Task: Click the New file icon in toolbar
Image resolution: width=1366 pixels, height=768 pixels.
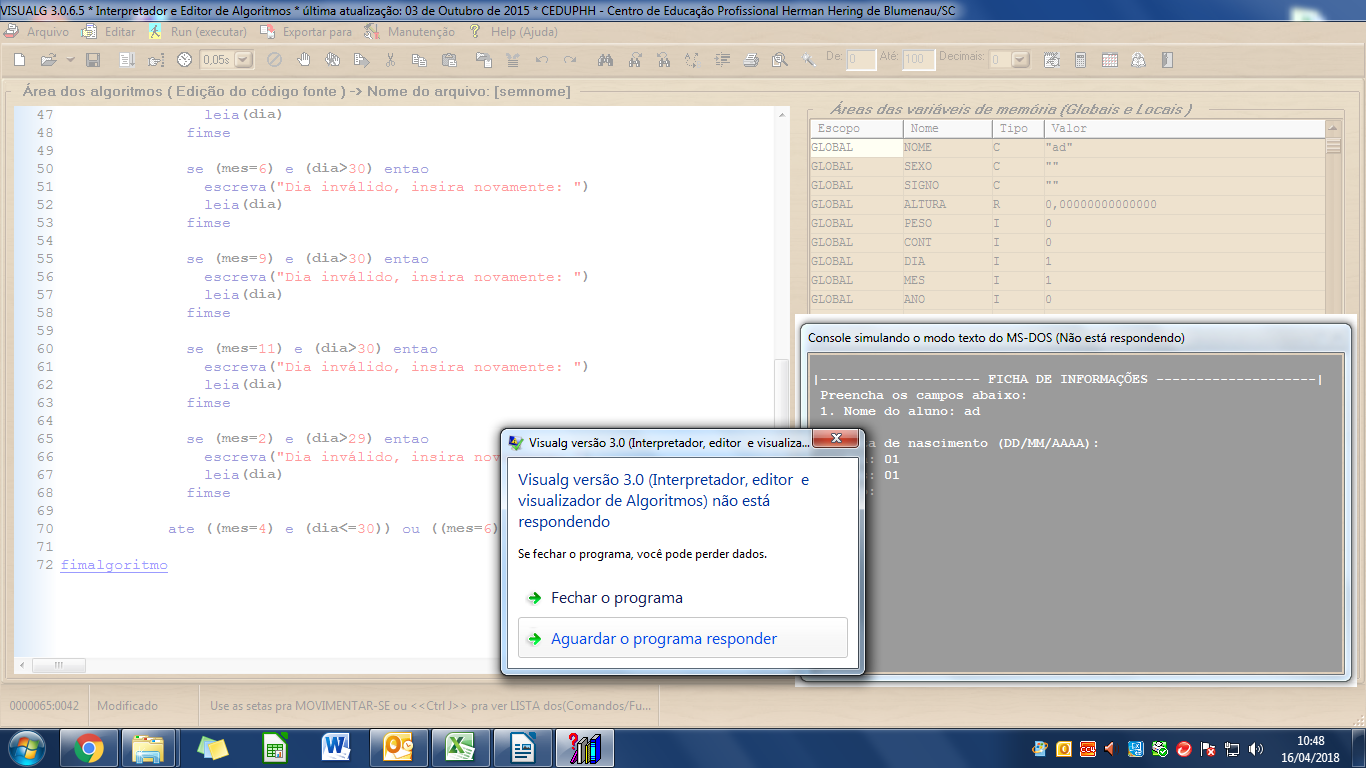Action: (20, 60)
